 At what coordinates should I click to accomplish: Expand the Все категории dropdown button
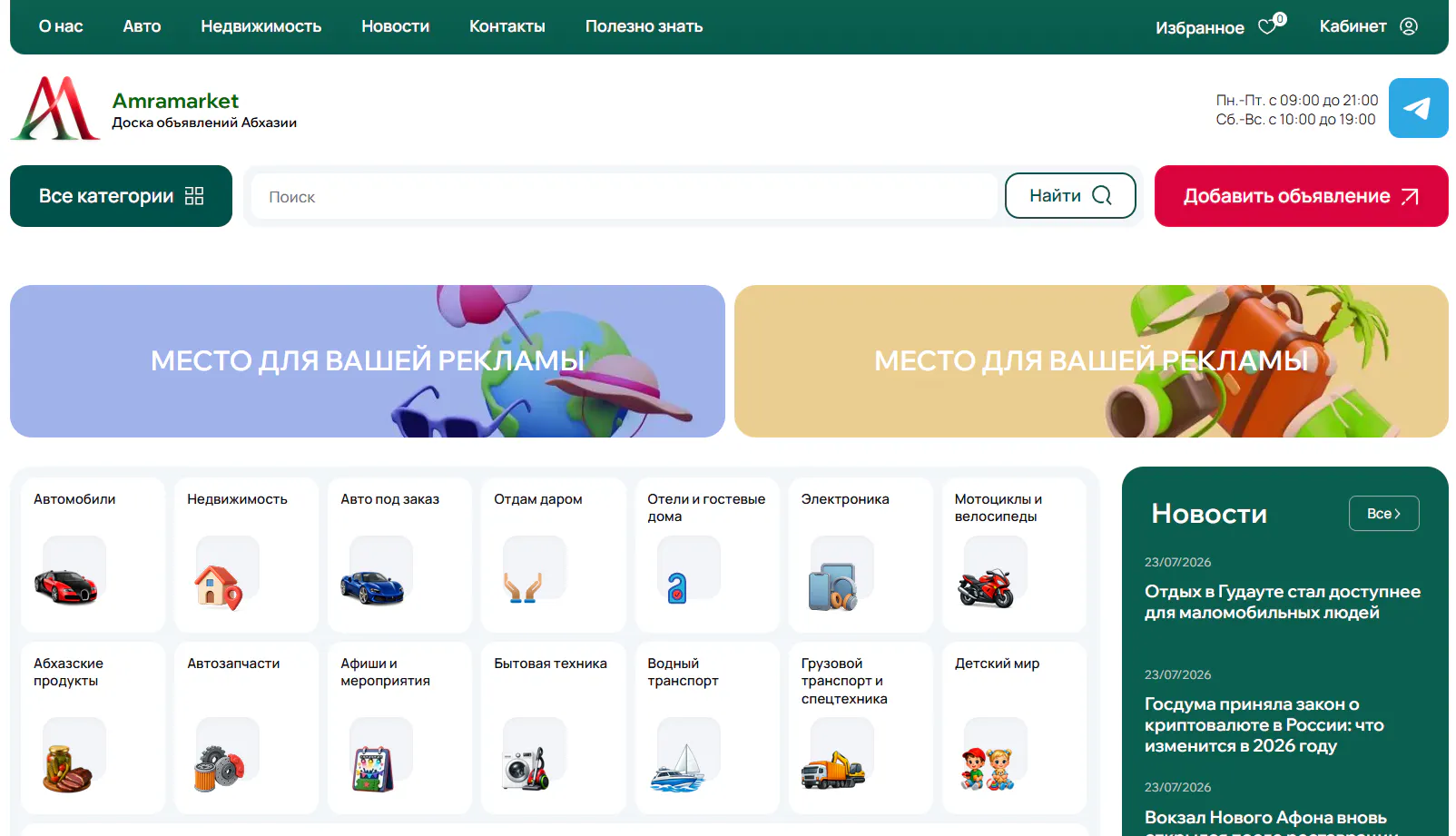click(x=121, y=196)
